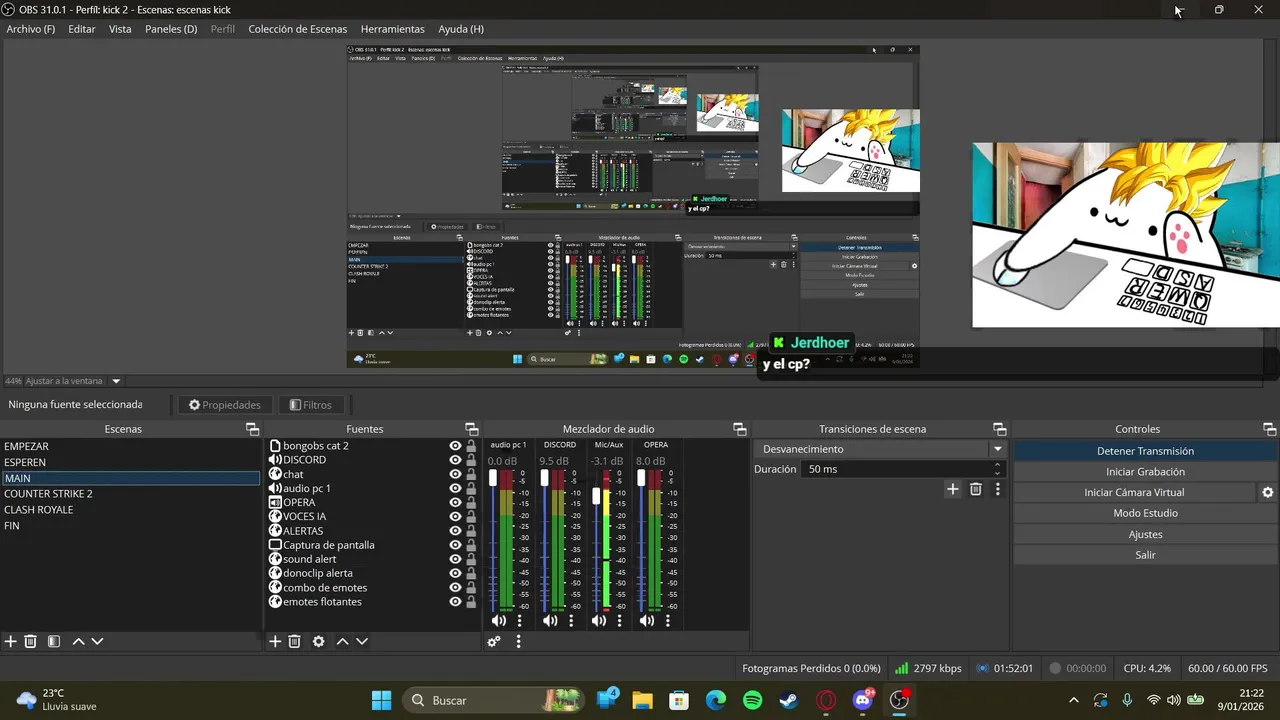Open three-dot menu for audio pc 1 channel
Viewport: 1280px width, 720px height.
519,621
